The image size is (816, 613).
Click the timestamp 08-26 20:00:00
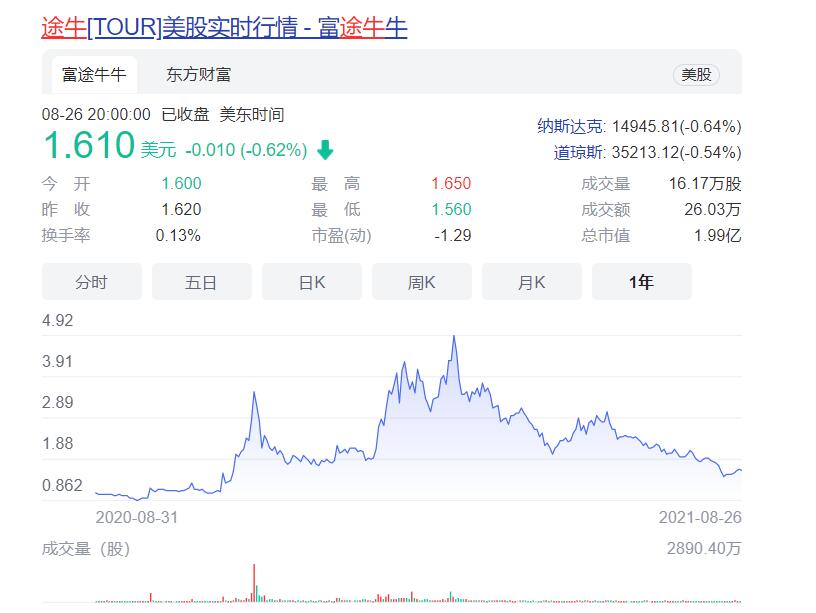[x=96, y=114]
